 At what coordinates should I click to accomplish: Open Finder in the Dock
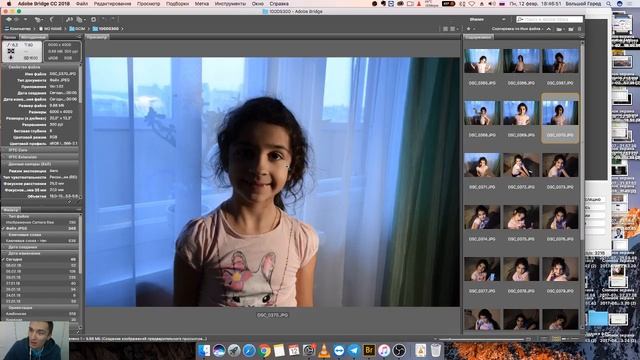(204, 350)
